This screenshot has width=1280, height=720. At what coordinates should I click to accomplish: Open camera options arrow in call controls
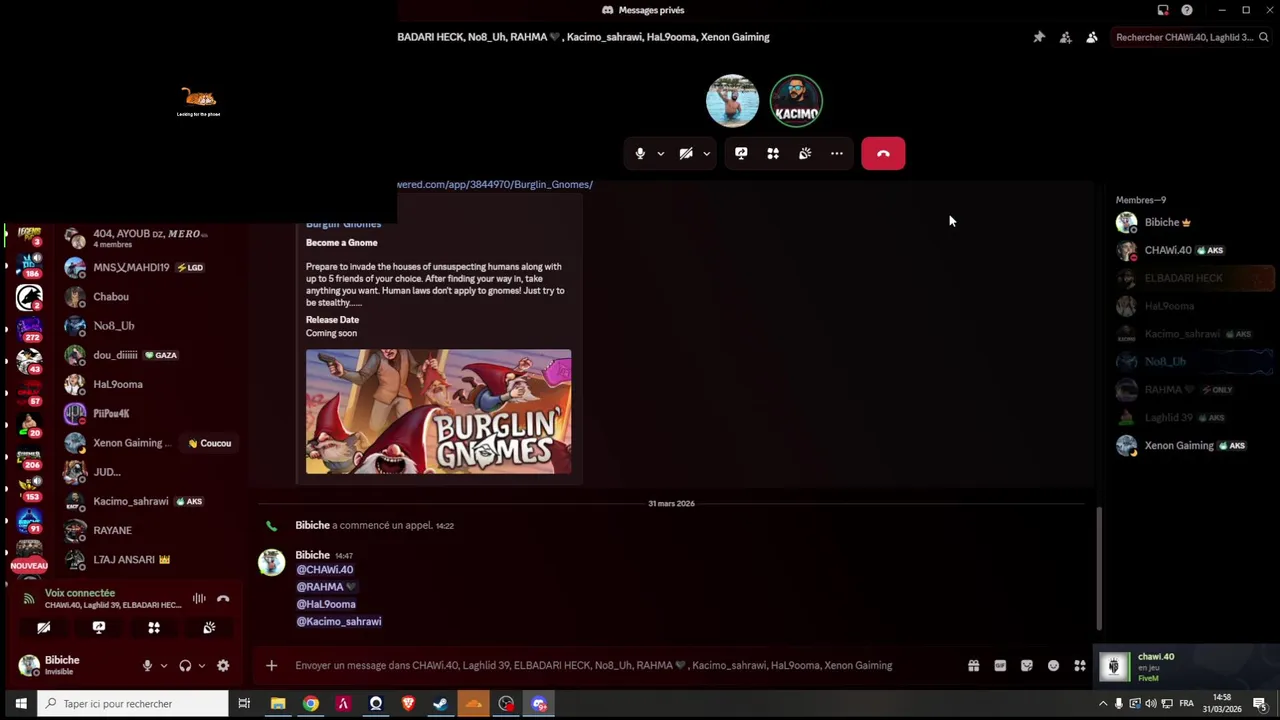pyautogui.click(x=706, y=154)
